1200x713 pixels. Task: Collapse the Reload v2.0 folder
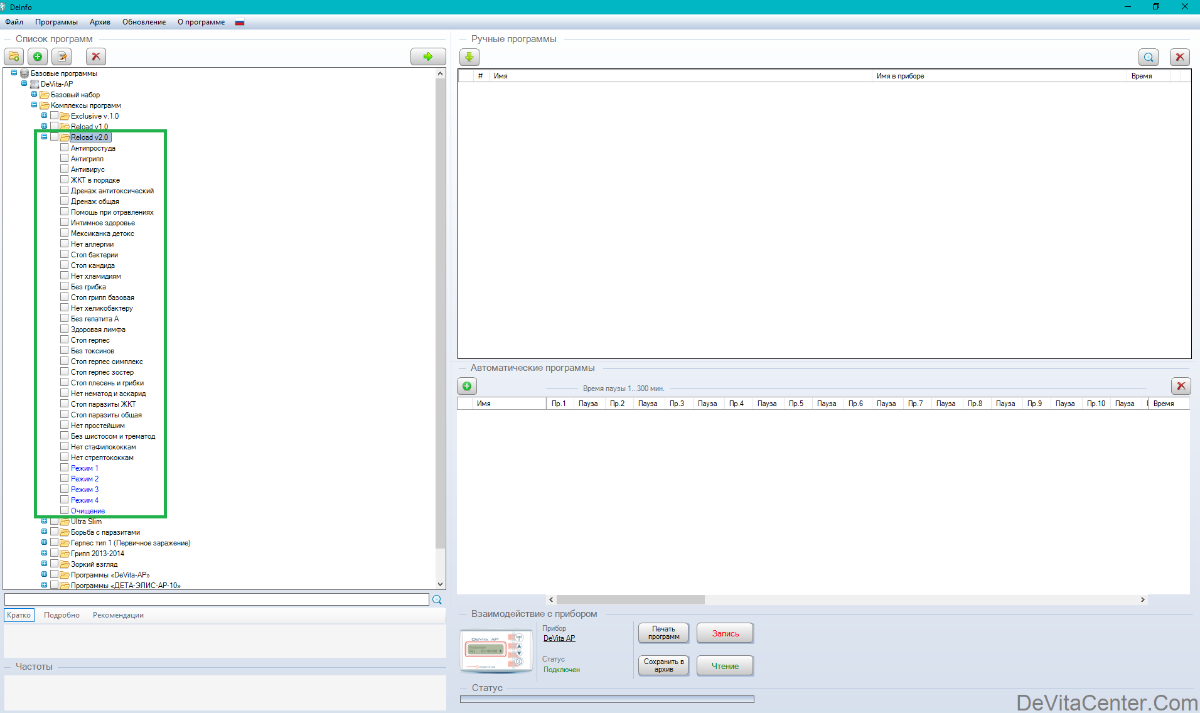tap(44, 137)
